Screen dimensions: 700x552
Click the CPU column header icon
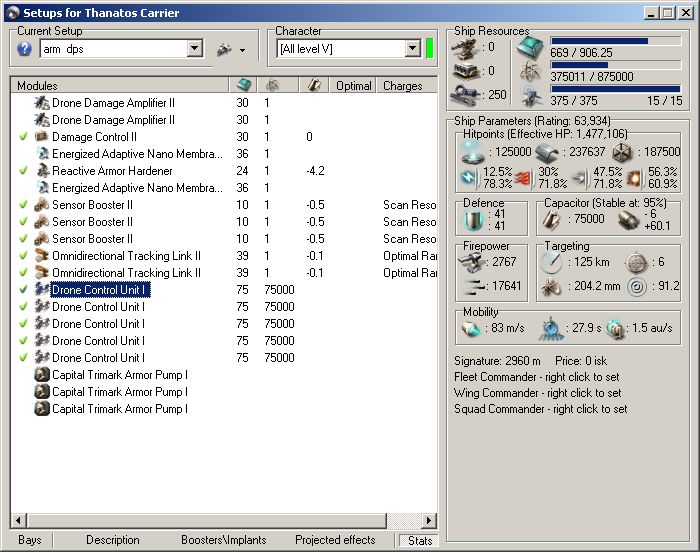[x=243, y=86]
